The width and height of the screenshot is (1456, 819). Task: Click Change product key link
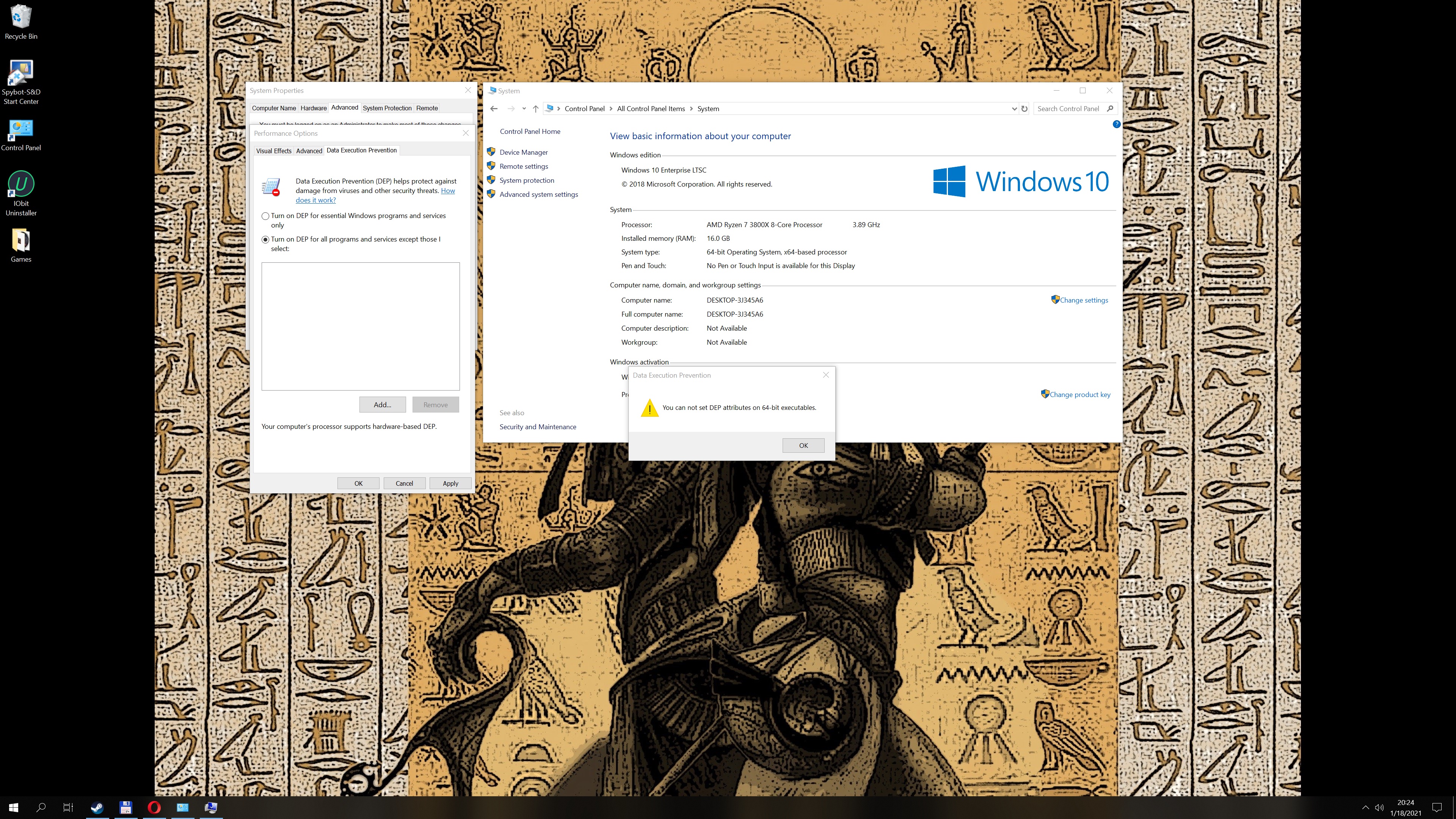click(1079, 394)
